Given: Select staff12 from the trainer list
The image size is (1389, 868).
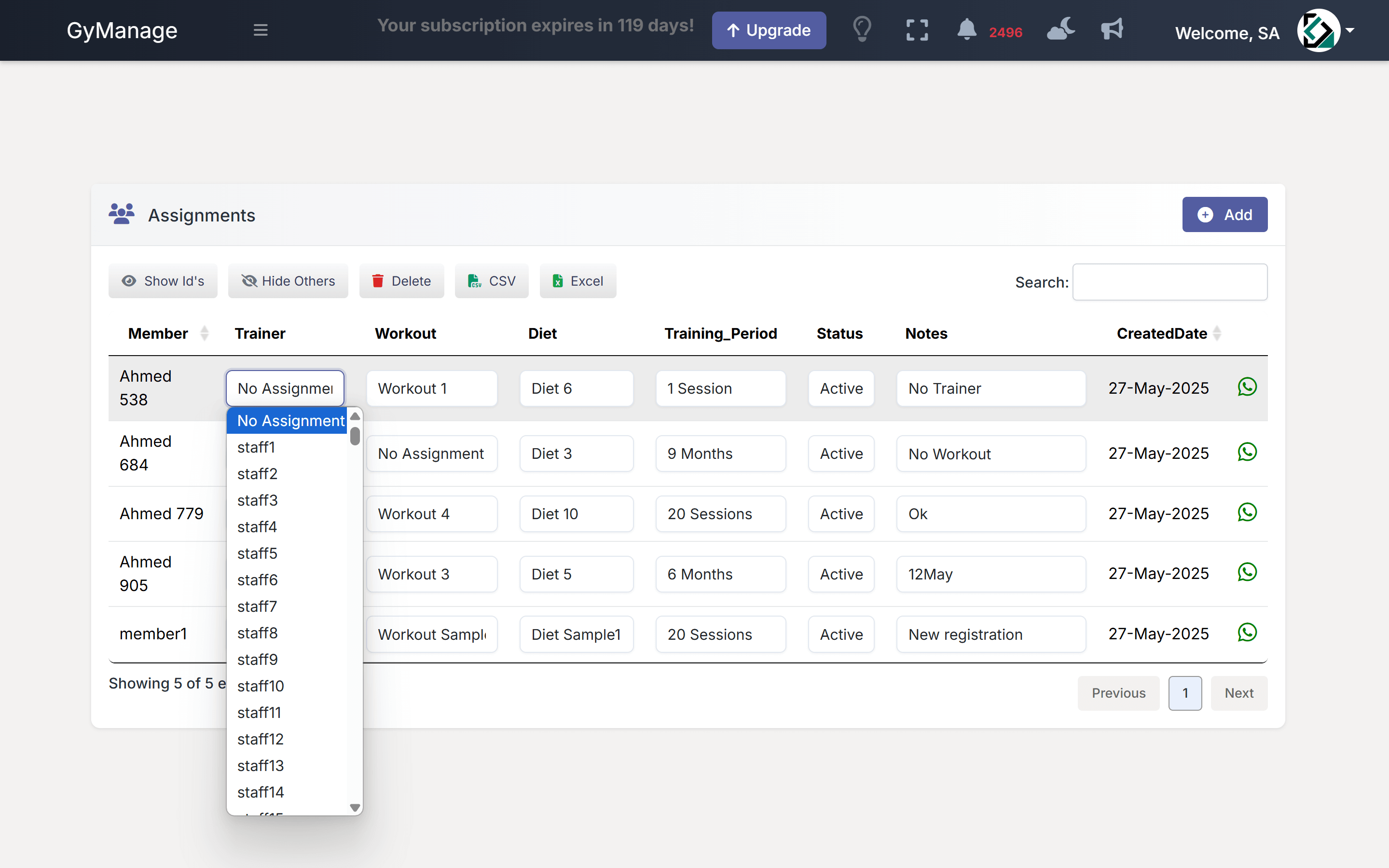Looking at the screenshot, I should pos(287,739).
